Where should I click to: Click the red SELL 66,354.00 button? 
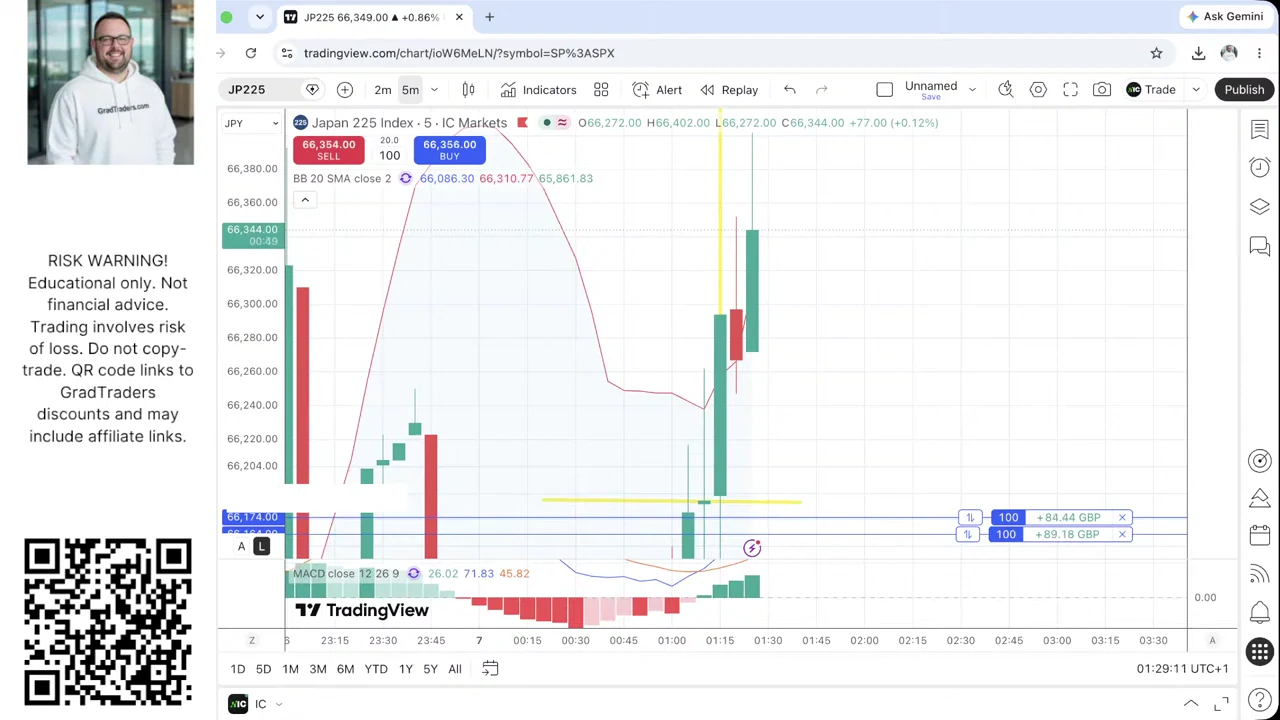(x=328, y=150)
